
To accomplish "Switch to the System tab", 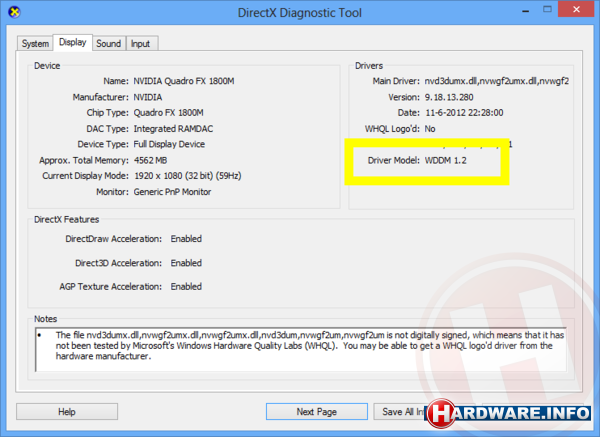I will click(35, 44).
